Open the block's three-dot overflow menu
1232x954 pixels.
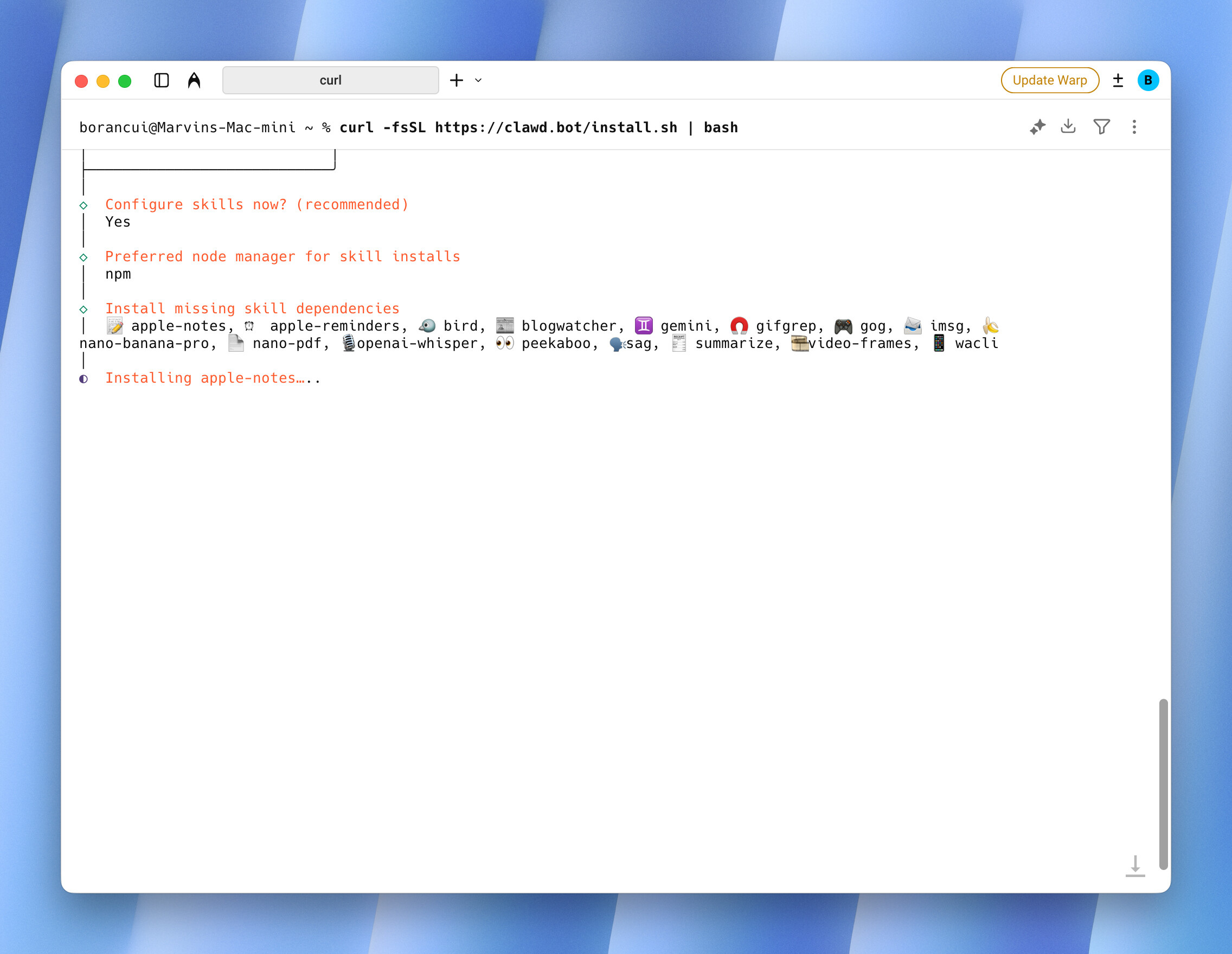(1134, 127)
